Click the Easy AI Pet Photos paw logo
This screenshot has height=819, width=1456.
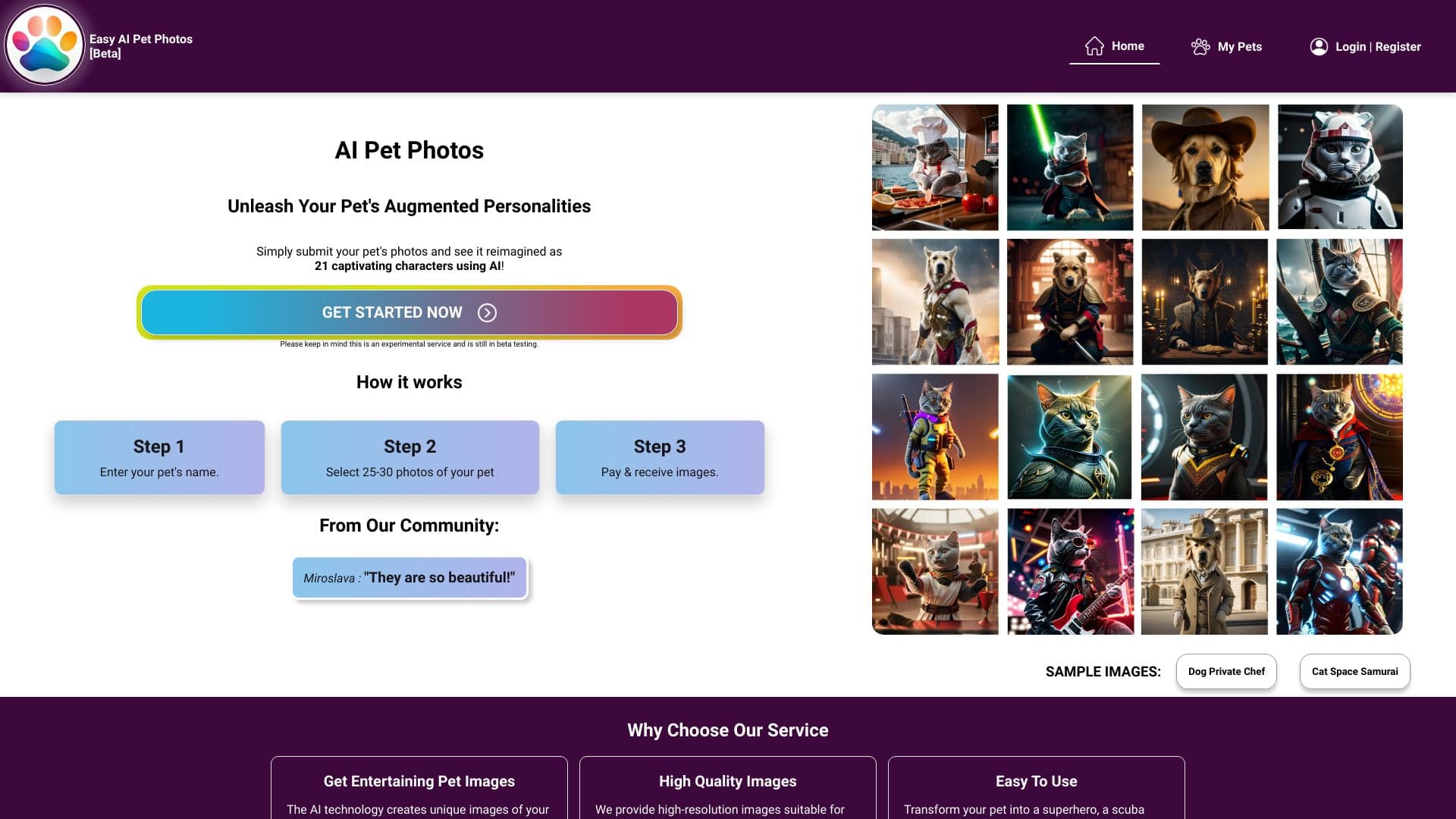(45, 45)
